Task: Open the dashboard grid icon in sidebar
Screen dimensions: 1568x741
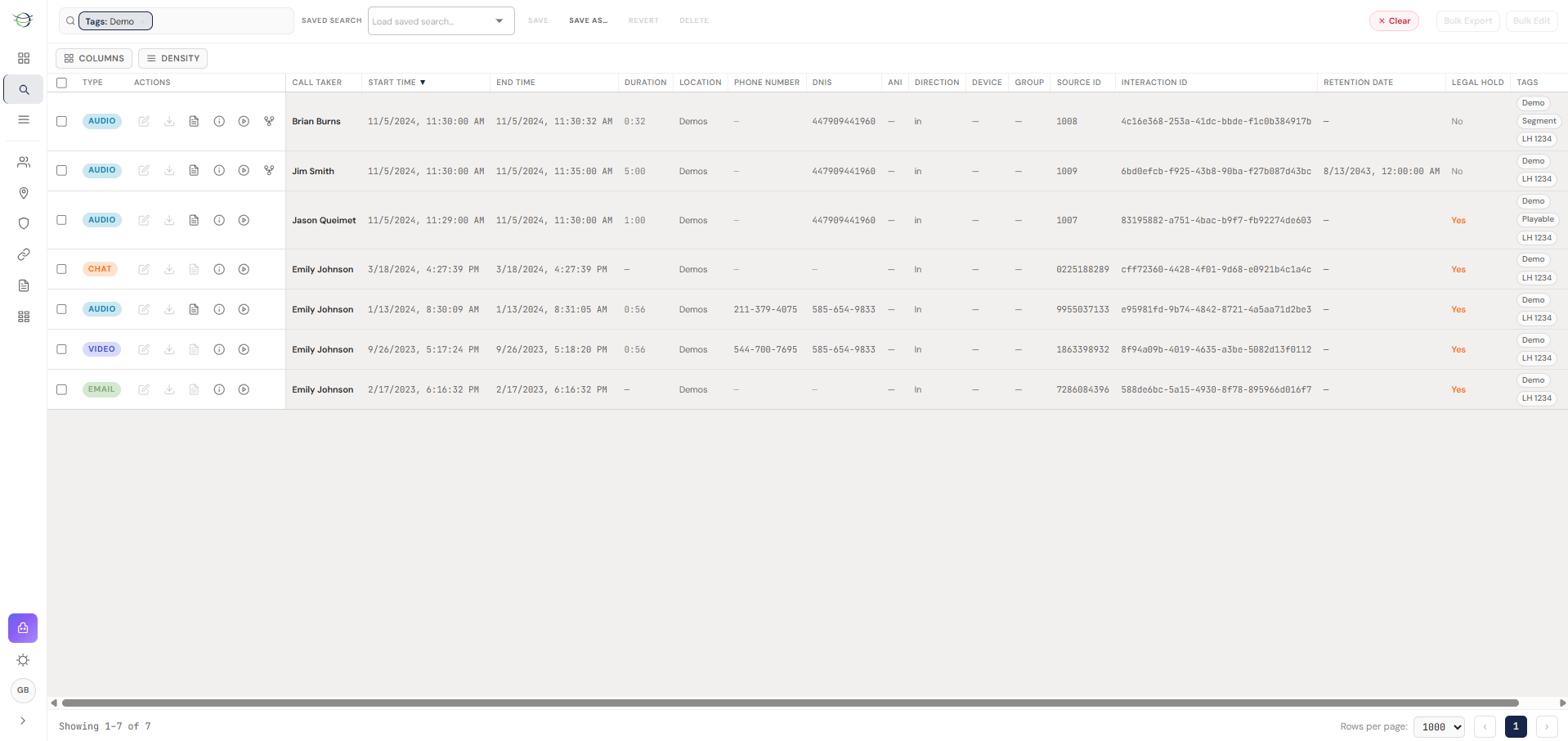Action: point(24,58)
